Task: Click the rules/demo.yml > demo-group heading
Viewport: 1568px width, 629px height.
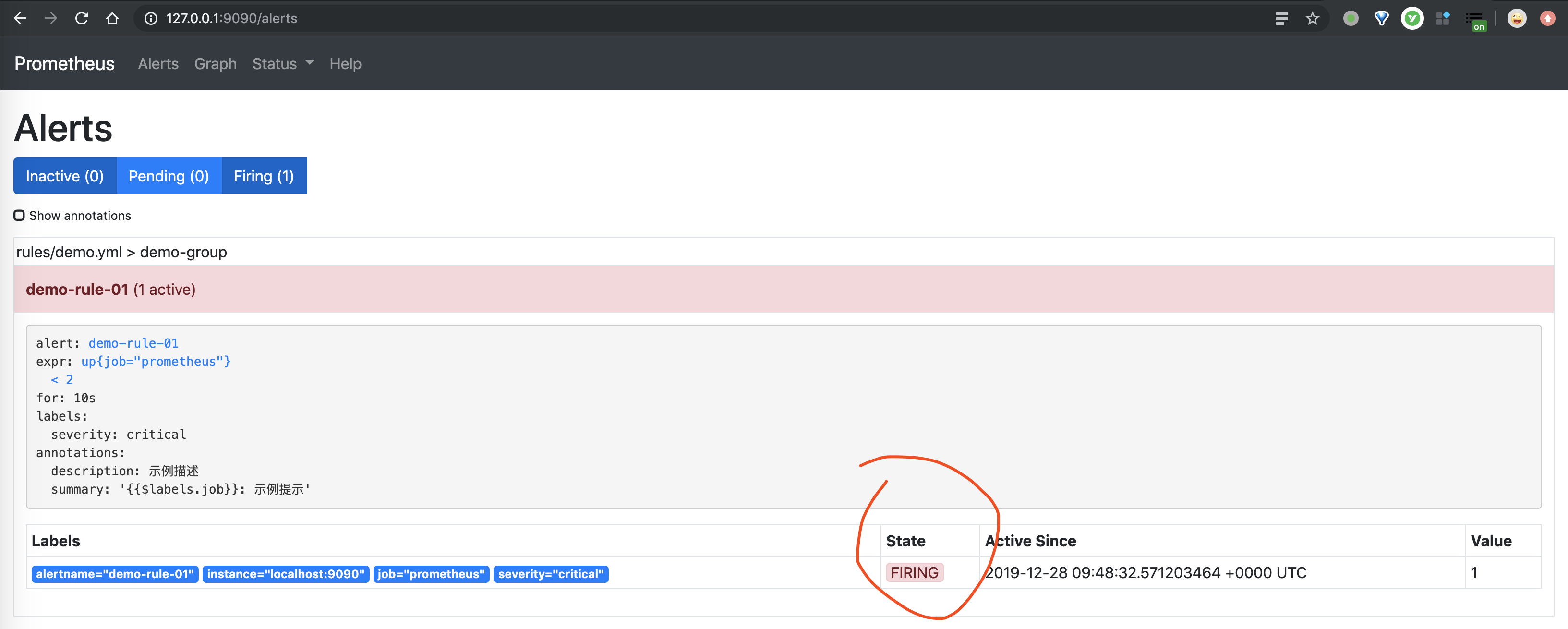Action: pyautogui.click(x=122, y=252)
